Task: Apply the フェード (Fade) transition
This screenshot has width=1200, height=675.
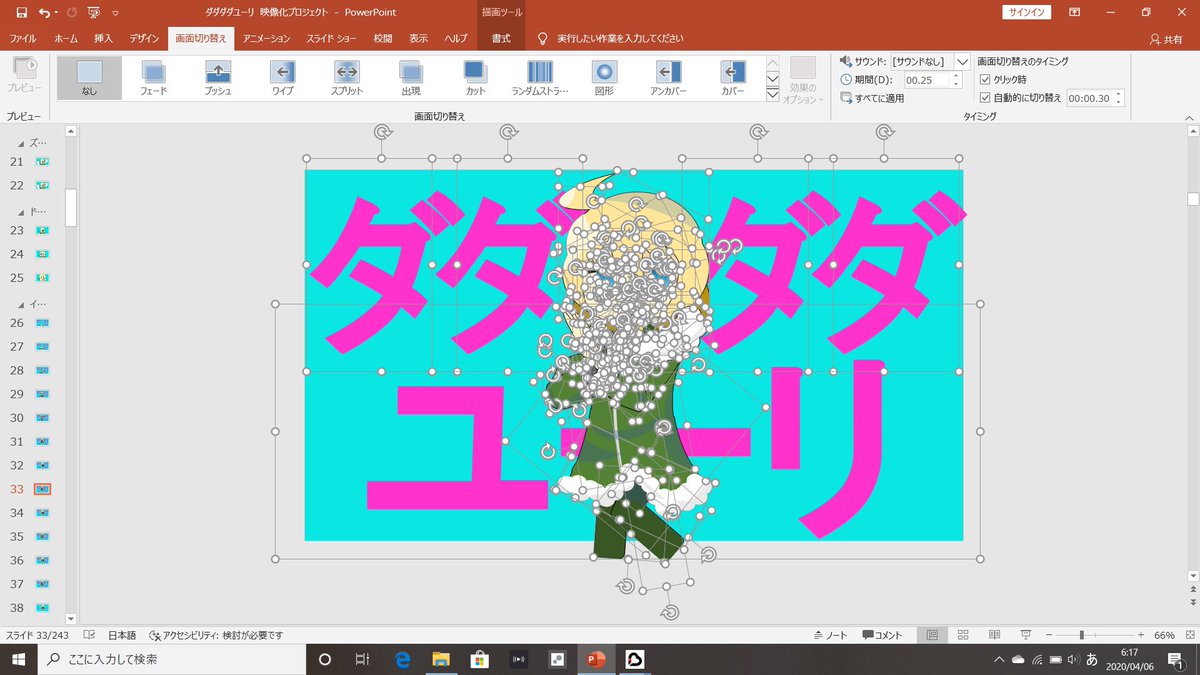Action: tap(153, 77)
